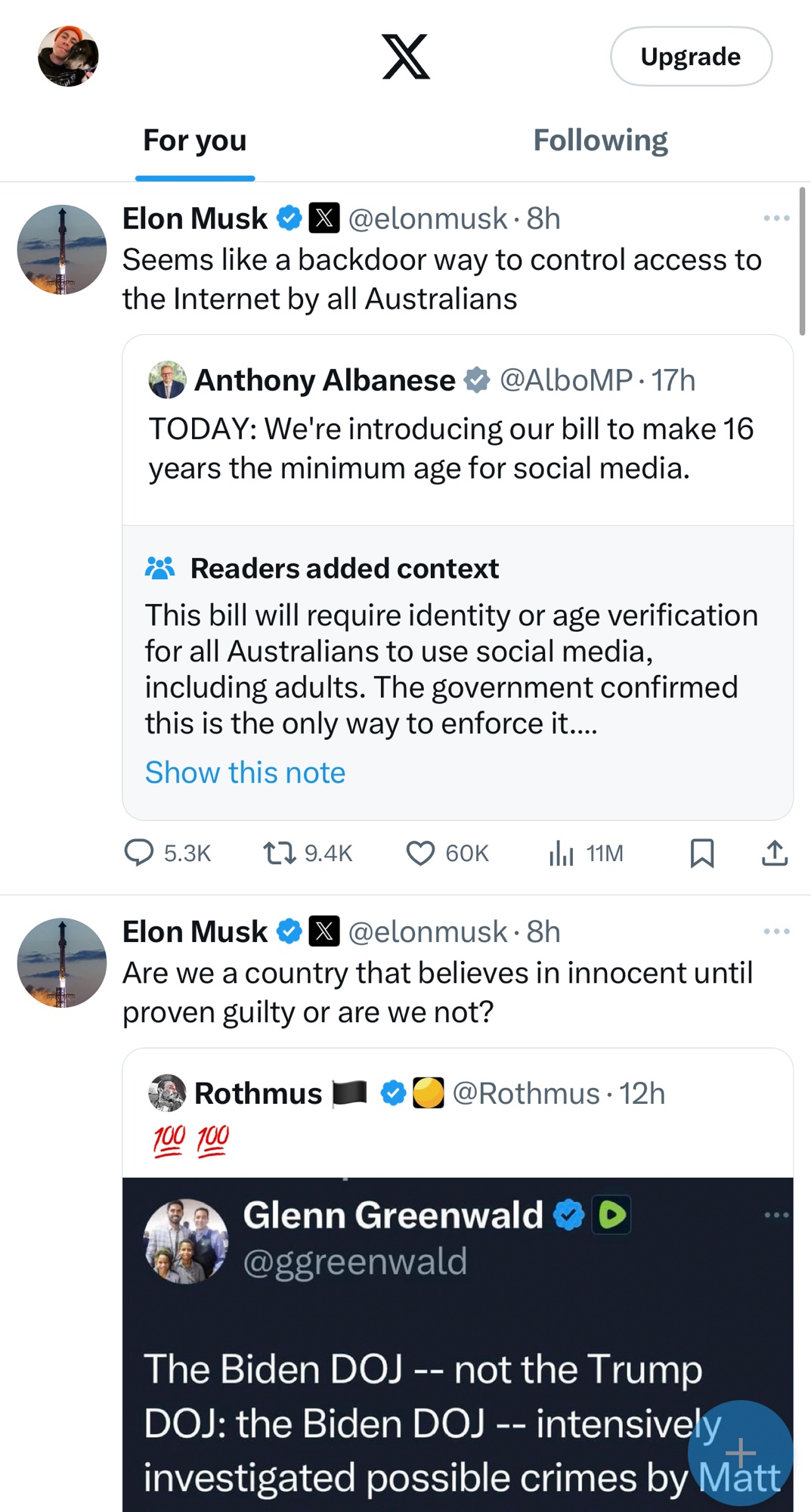
Task: Tap Glenn Greenwald's avatar in screenshot
Action: coord(186,1241)
